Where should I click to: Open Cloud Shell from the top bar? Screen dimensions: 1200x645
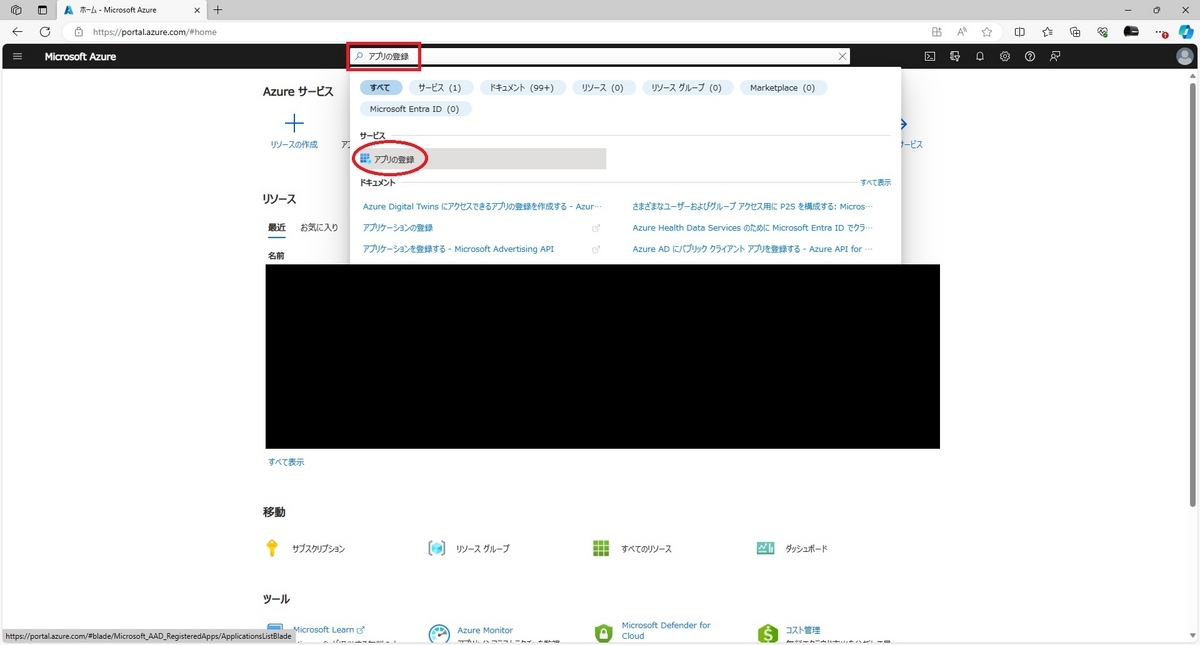tap(930, 56)
